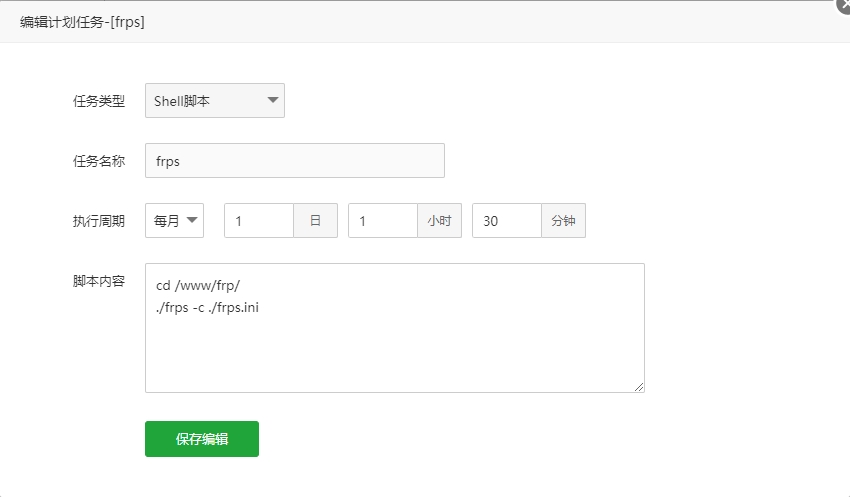Place cursor on the cd /www/frp/ line
Screen dimensions: 850x497
point(198,286)
